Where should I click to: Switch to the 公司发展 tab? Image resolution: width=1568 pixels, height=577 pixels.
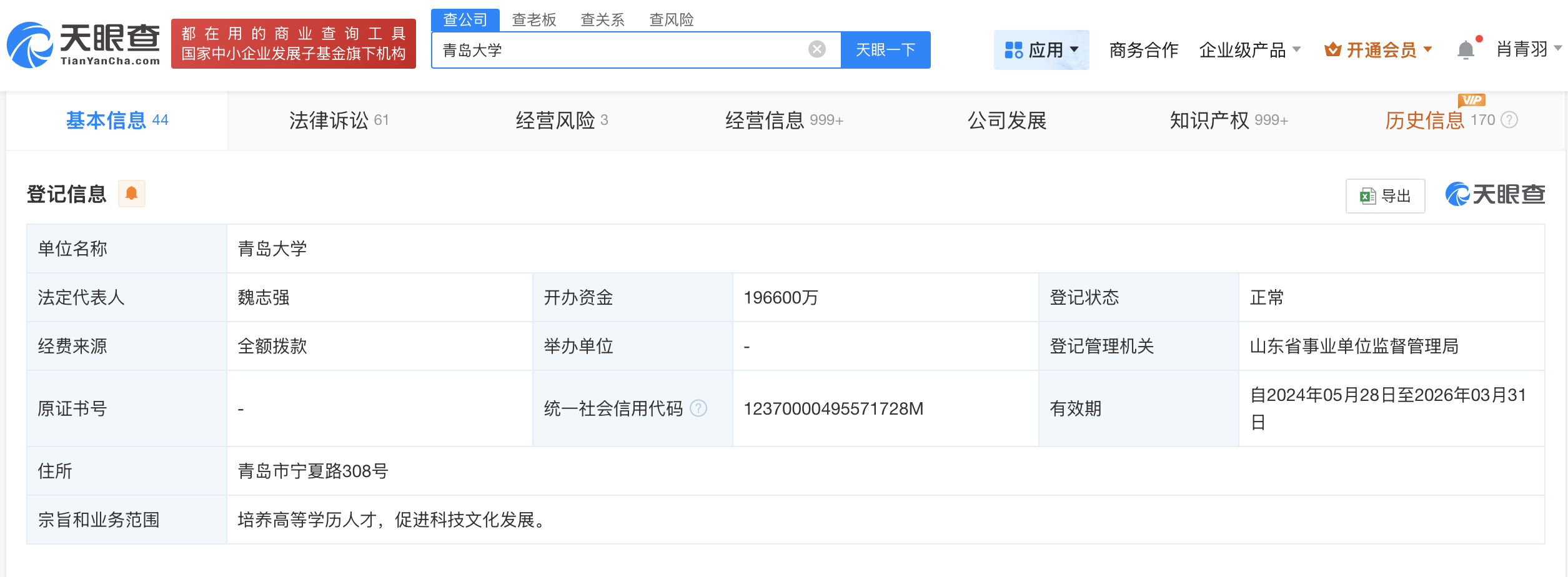coord(1007,121)
